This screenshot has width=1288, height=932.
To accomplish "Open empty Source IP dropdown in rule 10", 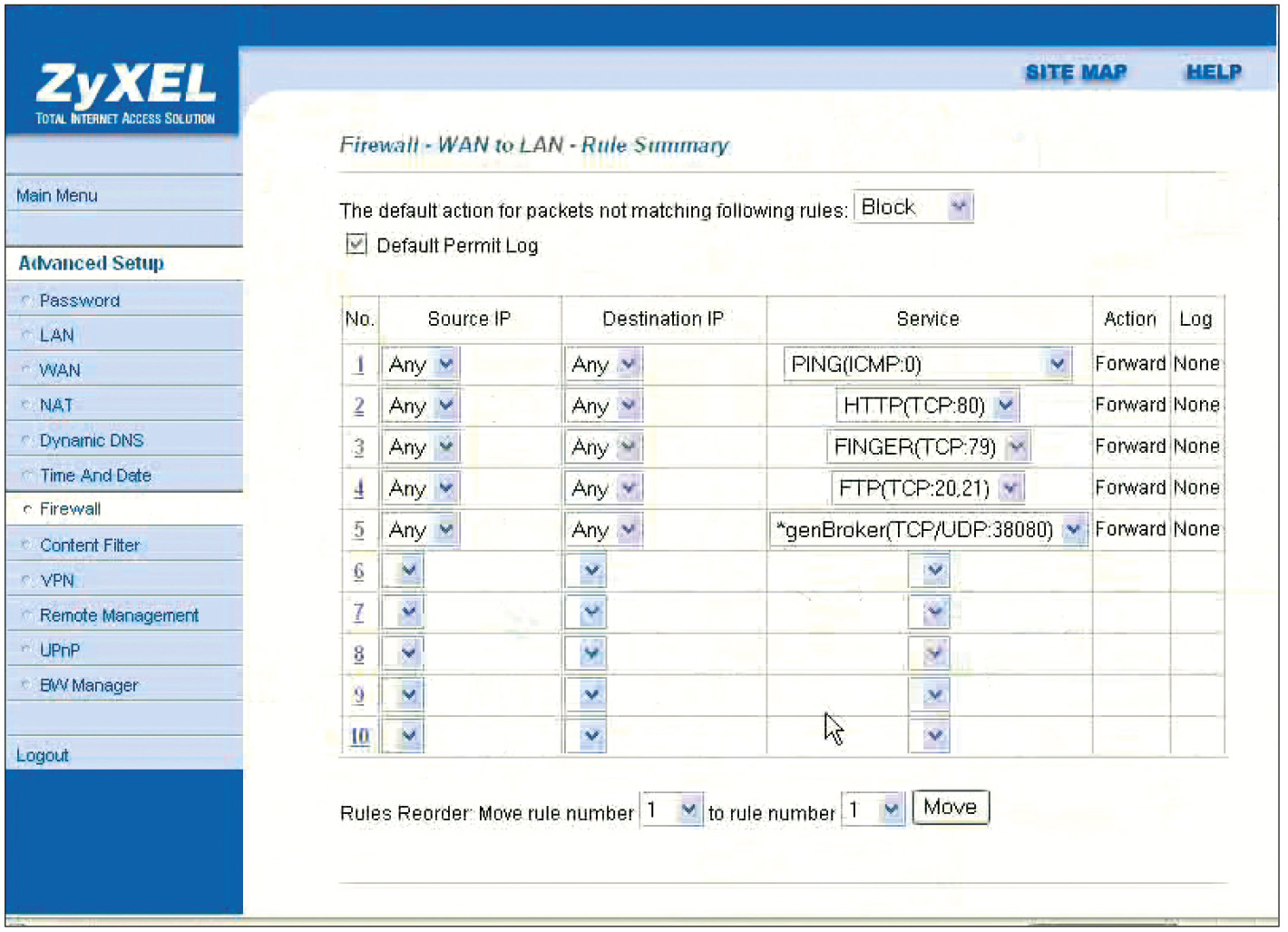I will click(403, 736).
